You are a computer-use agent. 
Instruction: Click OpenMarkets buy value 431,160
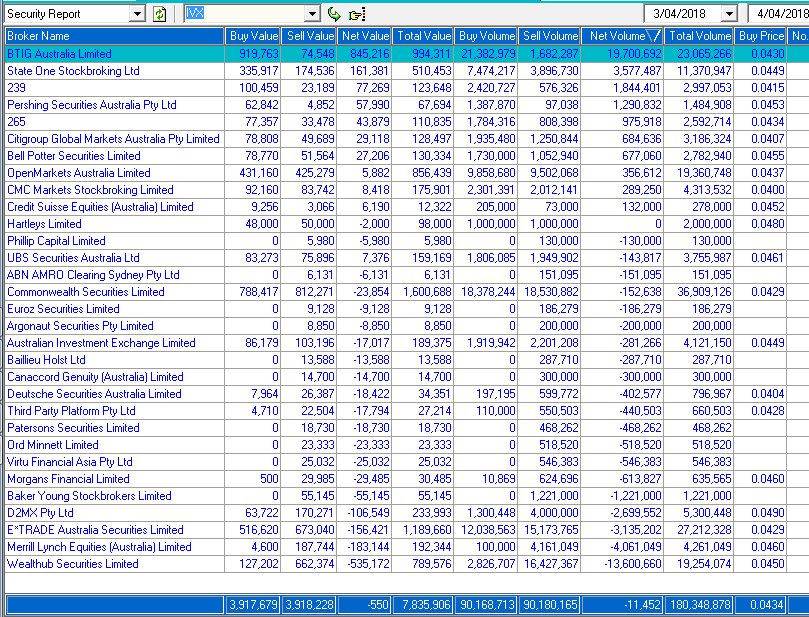[259, 173]
